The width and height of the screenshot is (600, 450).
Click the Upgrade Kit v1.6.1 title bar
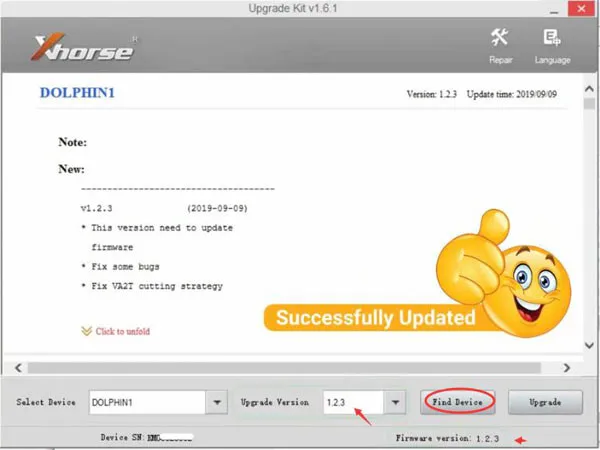point(293,8)
